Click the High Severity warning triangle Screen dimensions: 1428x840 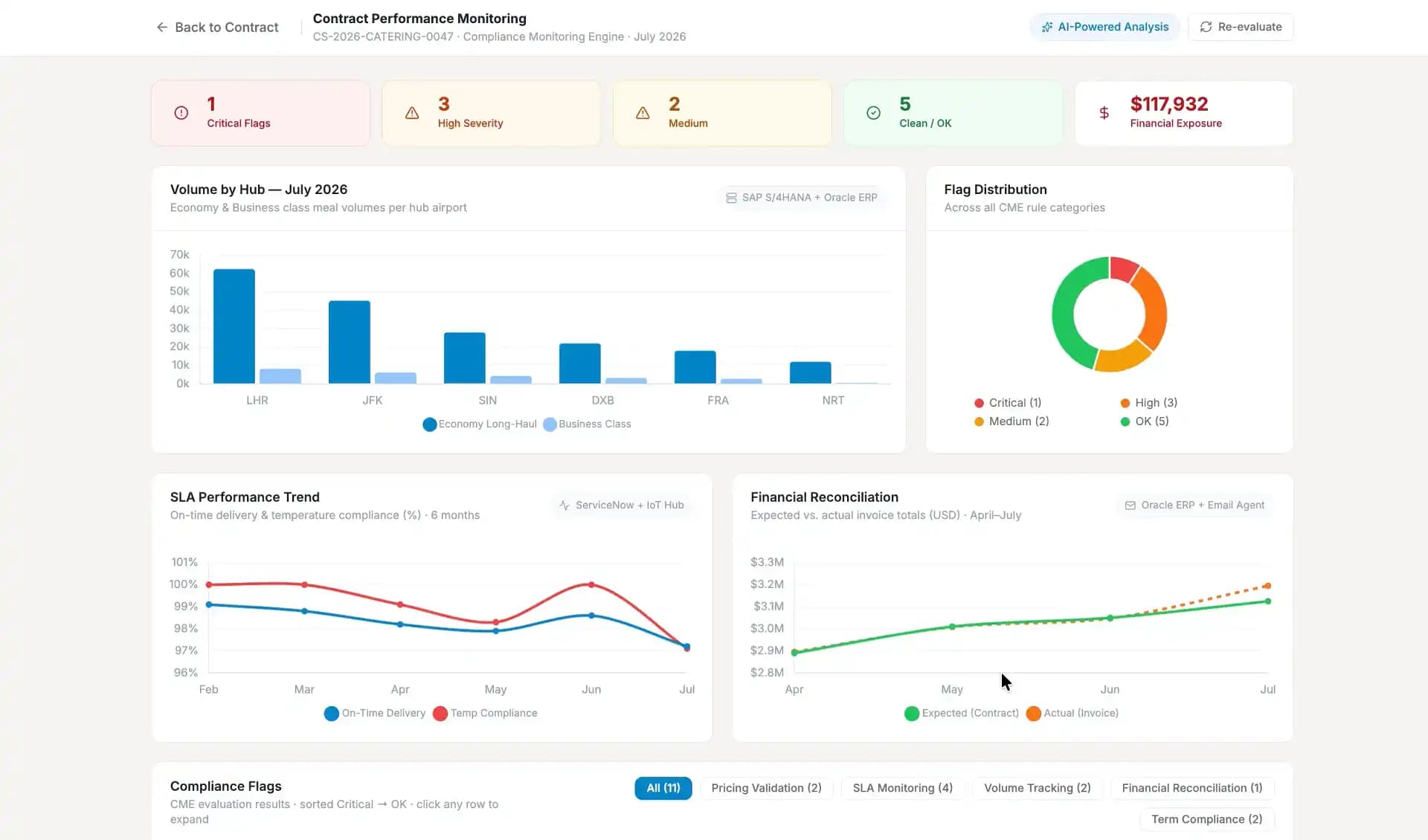tap(412, 113)
